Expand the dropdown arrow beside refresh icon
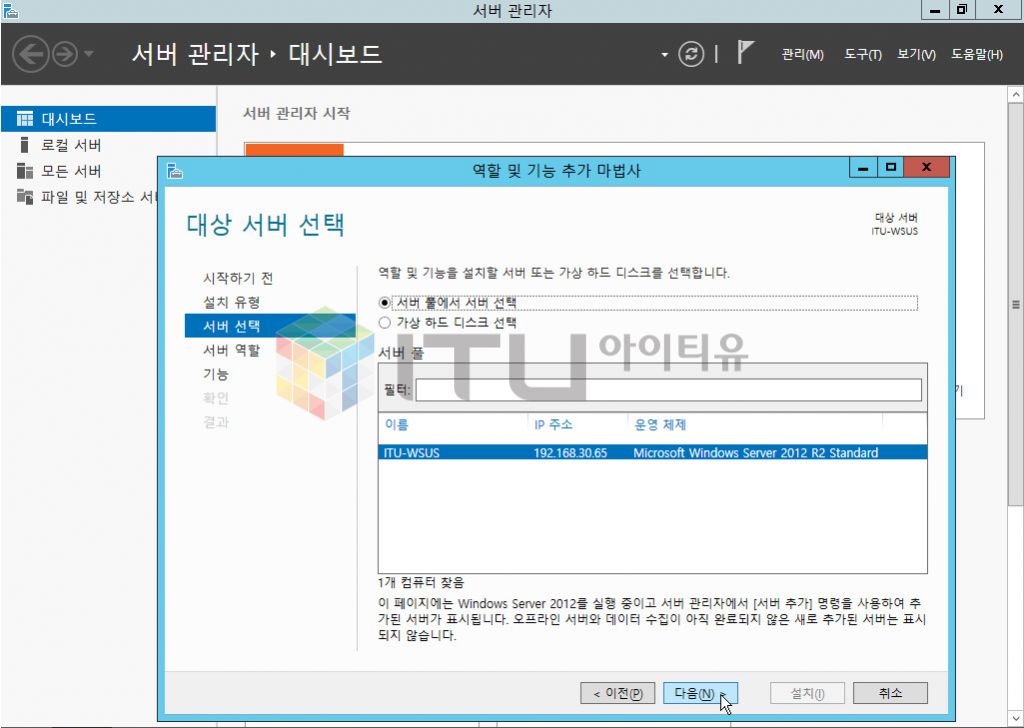Screen dimensions: 1024x728 point(664,55)
